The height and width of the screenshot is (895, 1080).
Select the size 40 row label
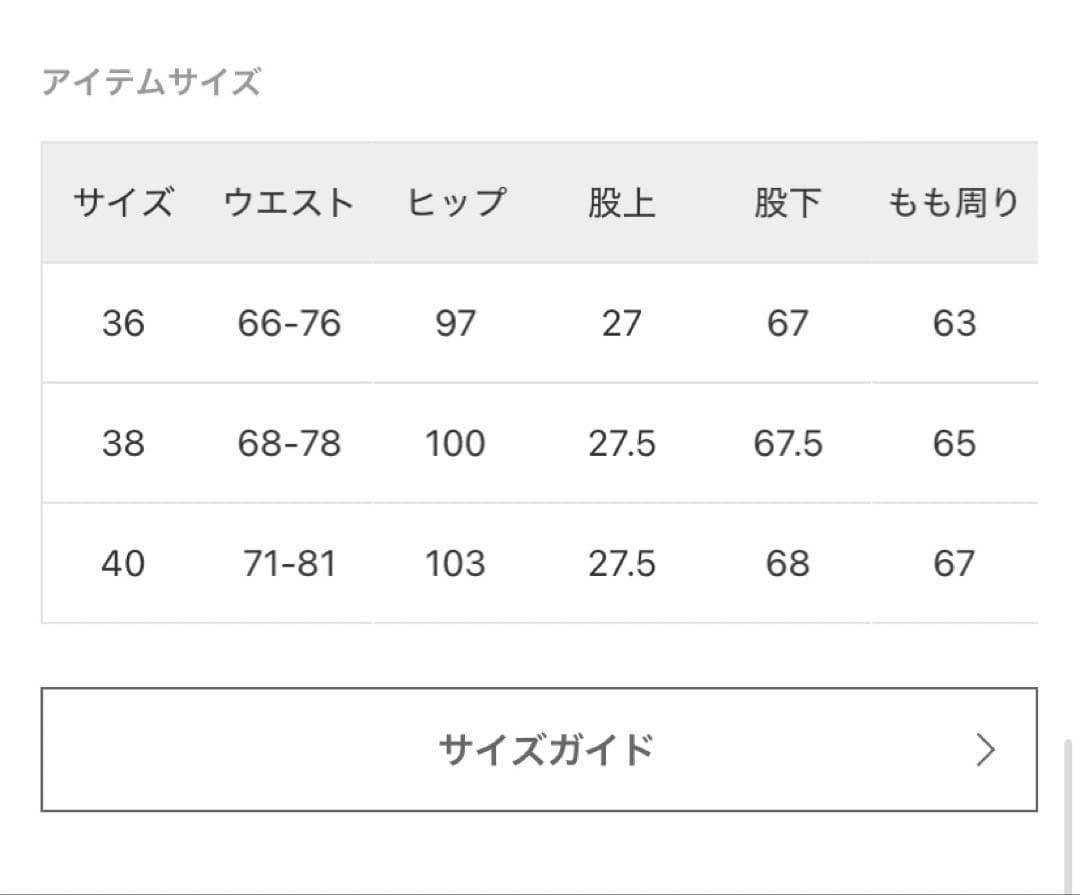(x=123, y=563)
